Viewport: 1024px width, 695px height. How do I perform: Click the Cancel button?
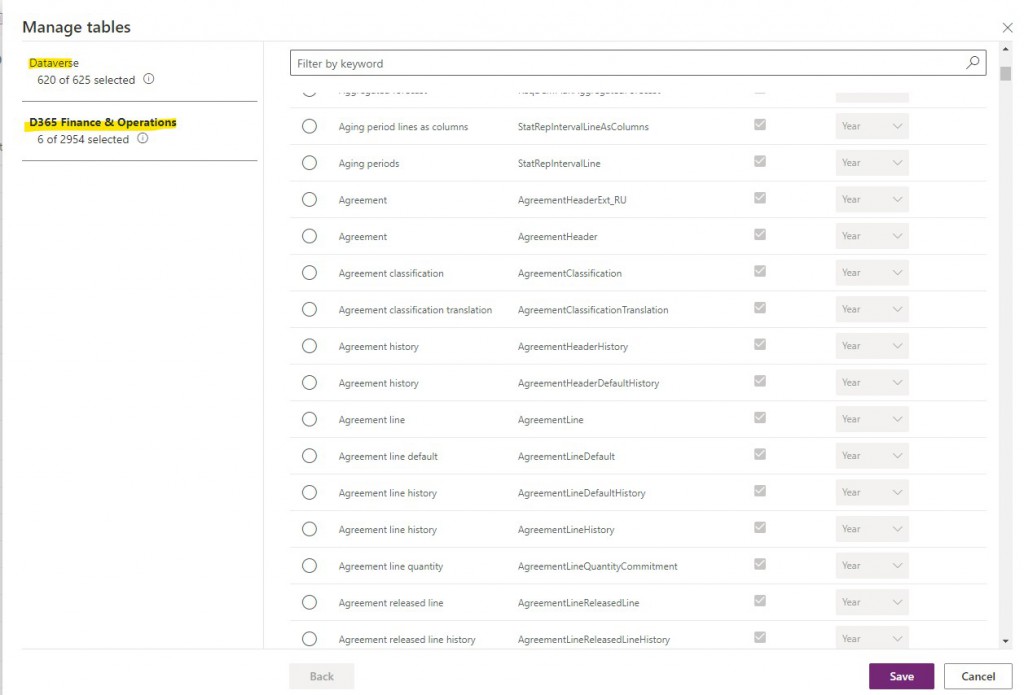pyautogui.click(x=978, y=676)
